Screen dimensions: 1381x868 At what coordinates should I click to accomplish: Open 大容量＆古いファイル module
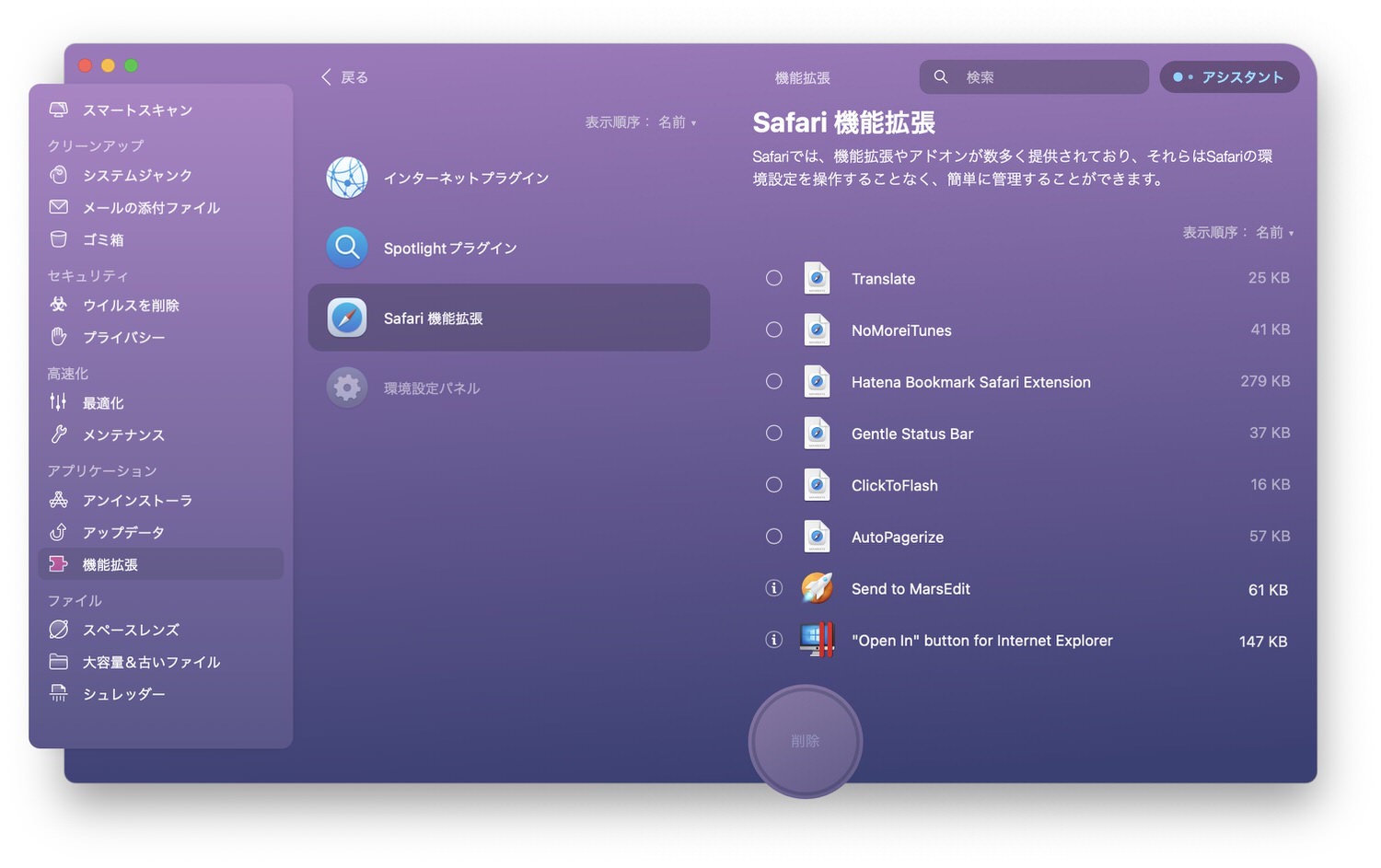tap(161, 662)
